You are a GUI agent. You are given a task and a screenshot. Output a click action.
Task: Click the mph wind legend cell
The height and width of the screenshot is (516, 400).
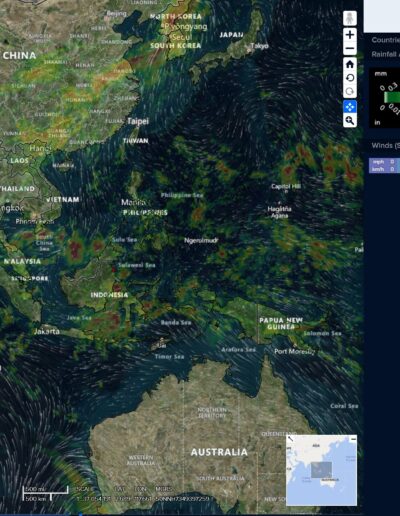378,161
